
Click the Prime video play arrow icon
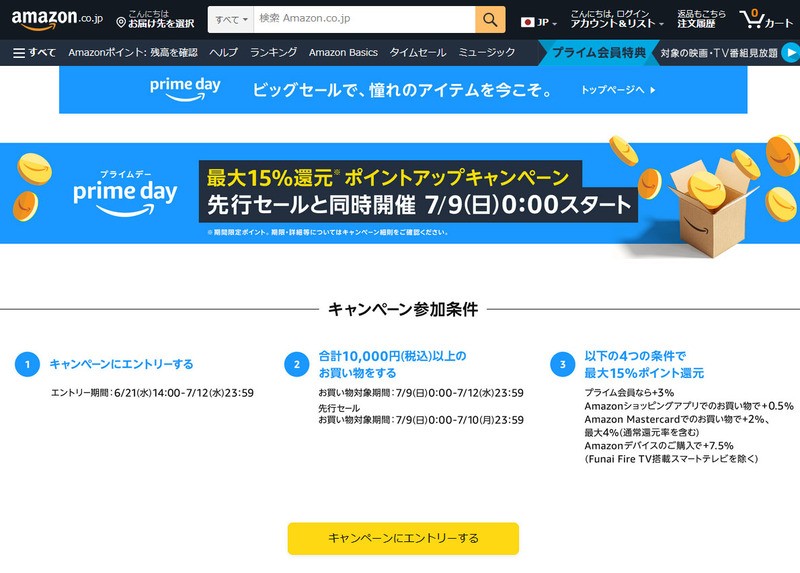click(x=791, y=53)
